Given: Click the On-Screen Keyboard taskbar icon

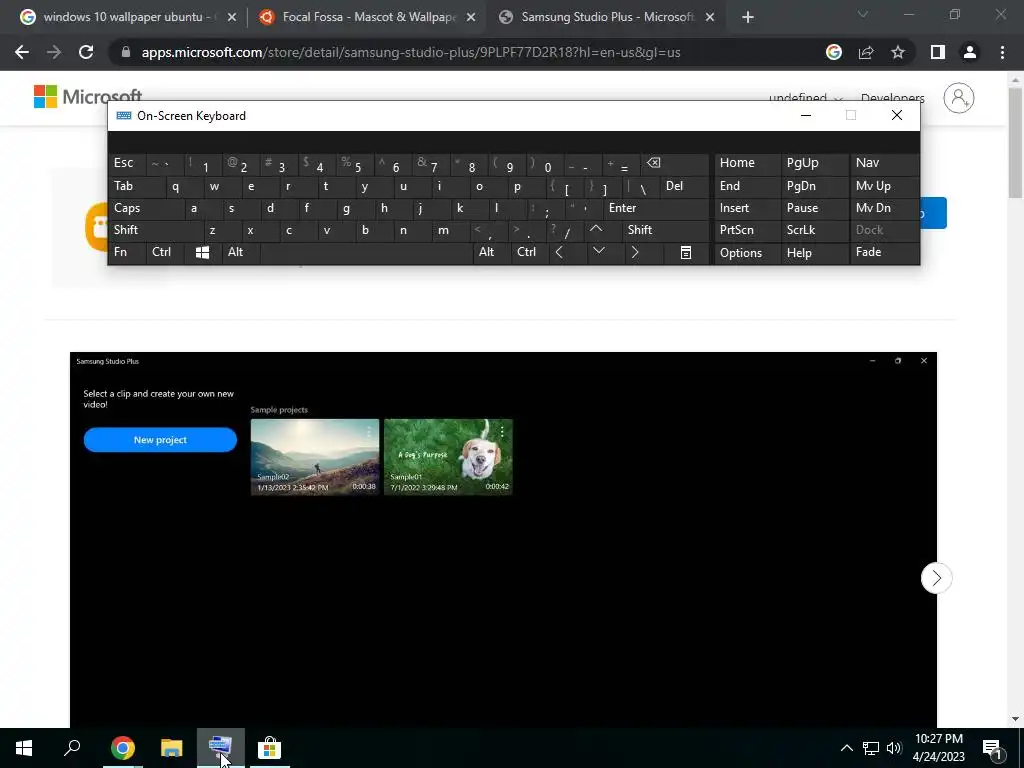Looking at the screenshot, I should (x=220, y=748).
